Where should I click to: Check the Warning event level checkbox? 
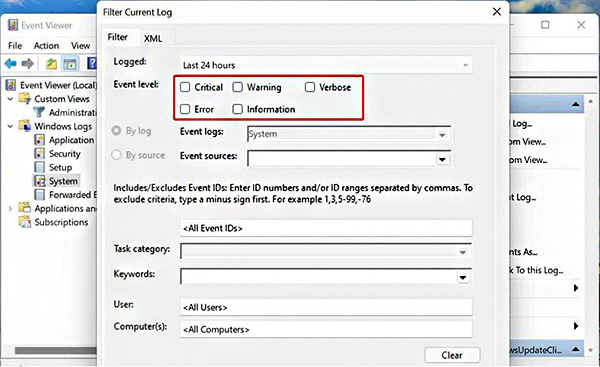coord(238,87)
